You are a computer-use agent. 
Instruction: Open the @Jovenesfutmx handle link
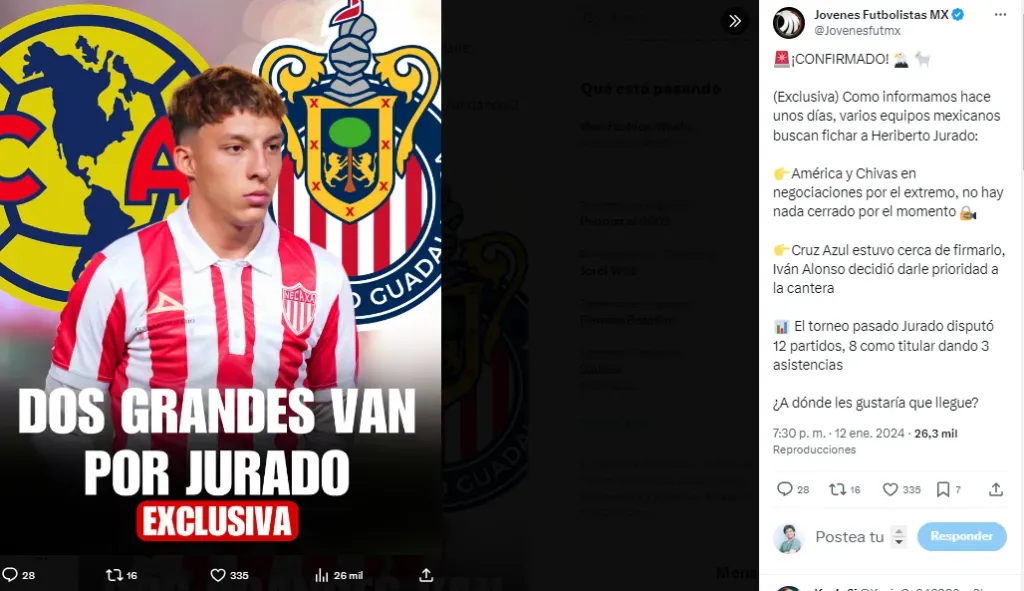pos(857,30)
